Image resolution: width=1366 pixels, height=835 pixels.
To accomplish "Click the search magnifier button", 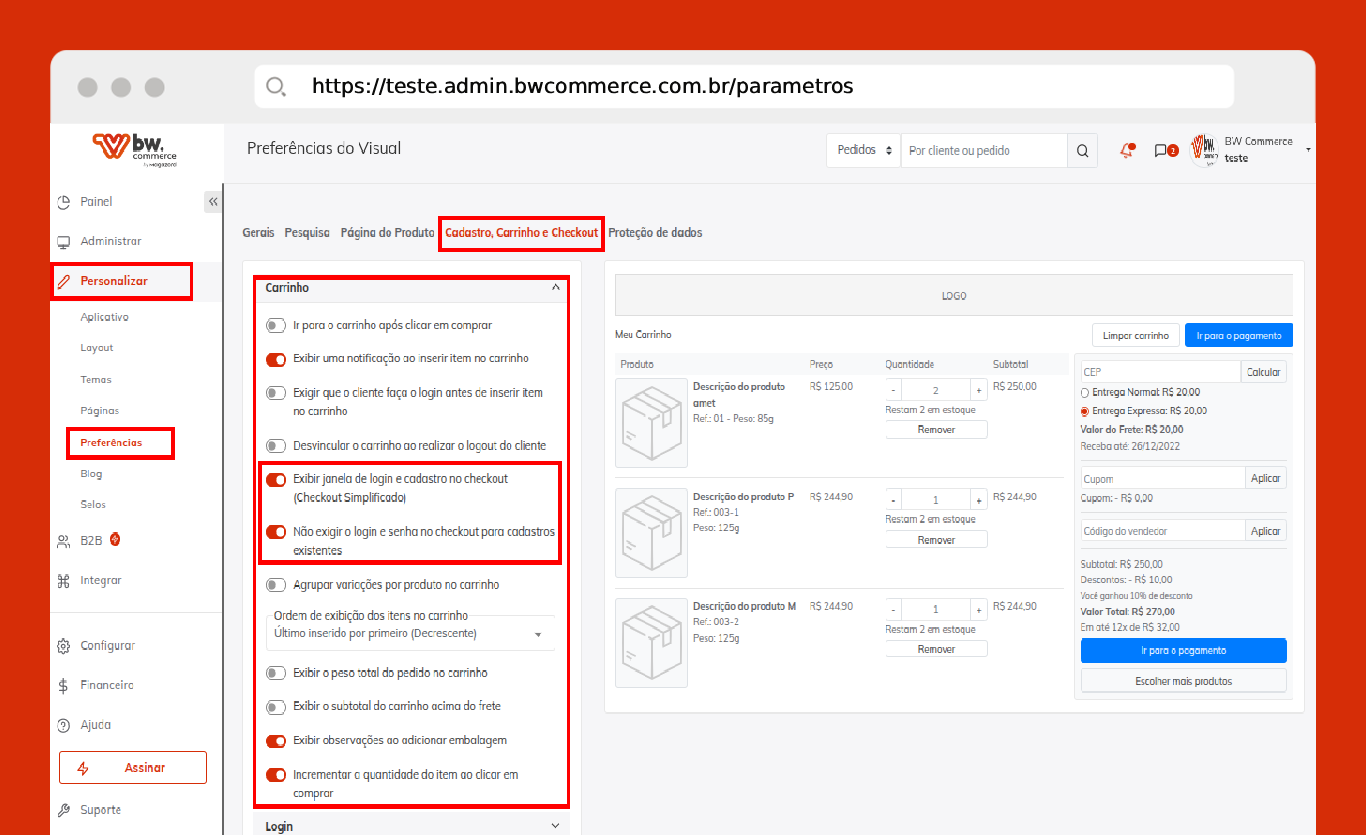I will (x=1082, y=151).
